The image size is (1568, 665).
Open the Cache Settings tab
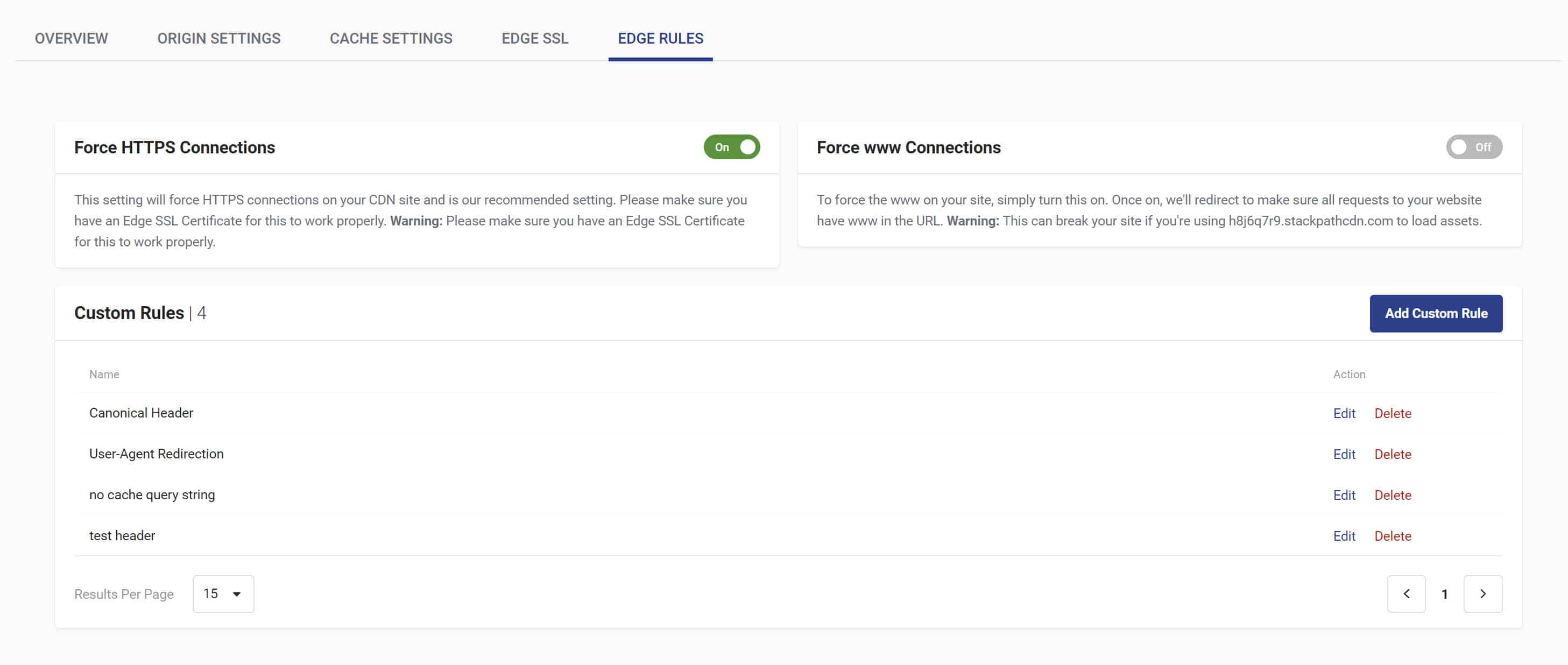tap(391, 38)
